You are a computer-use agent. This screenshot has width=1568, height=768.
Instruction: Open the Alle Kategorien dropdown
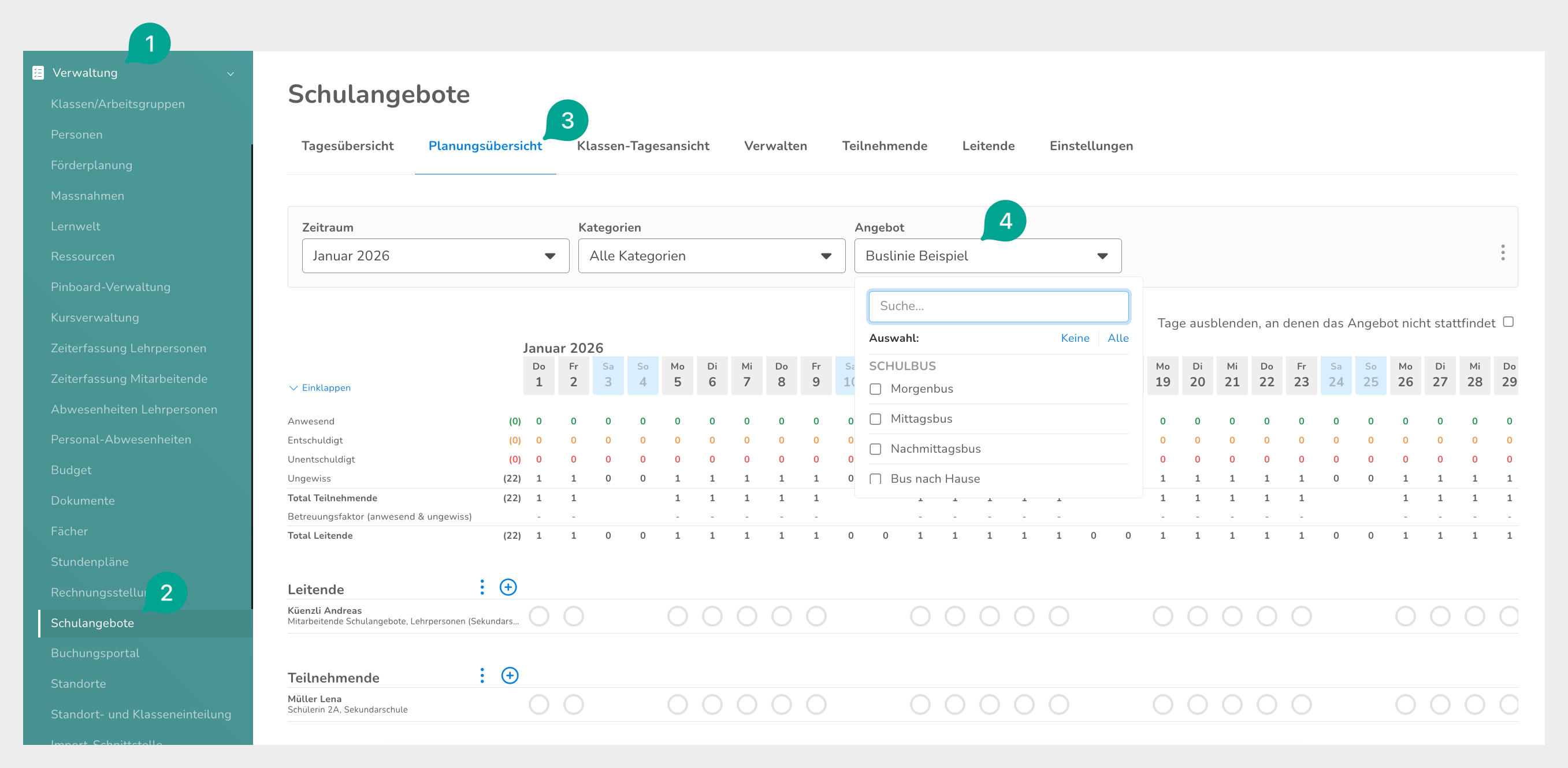711,256
